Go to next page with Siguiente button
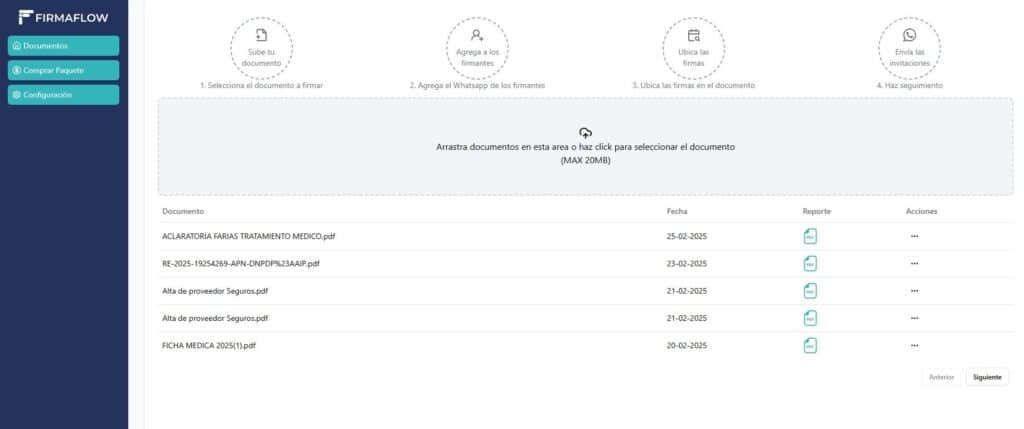The height and width of the screenshot is (429, 1024). (987, 377)
